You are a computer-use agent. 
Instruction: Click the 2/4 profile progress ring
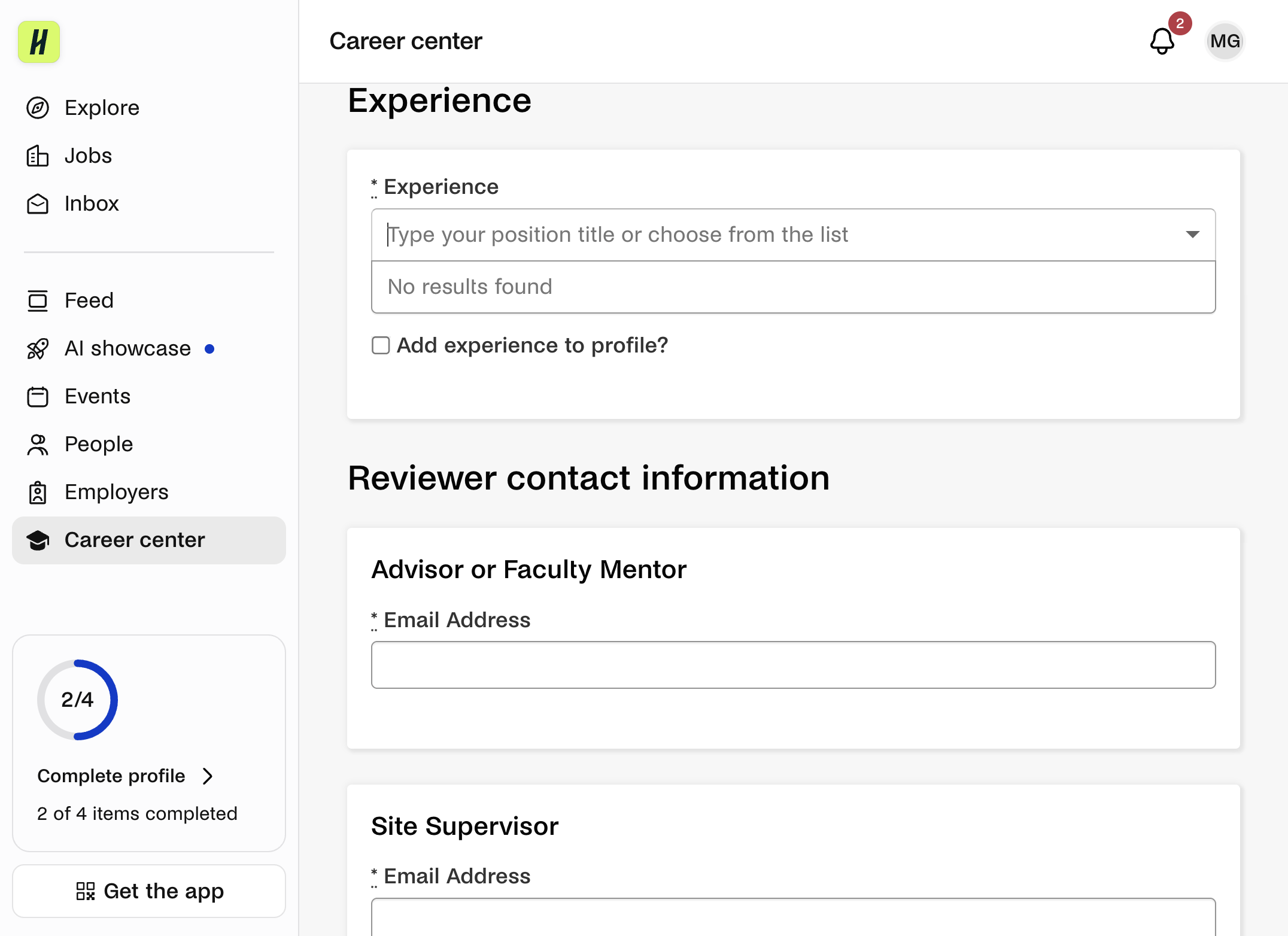coord(77,700)
